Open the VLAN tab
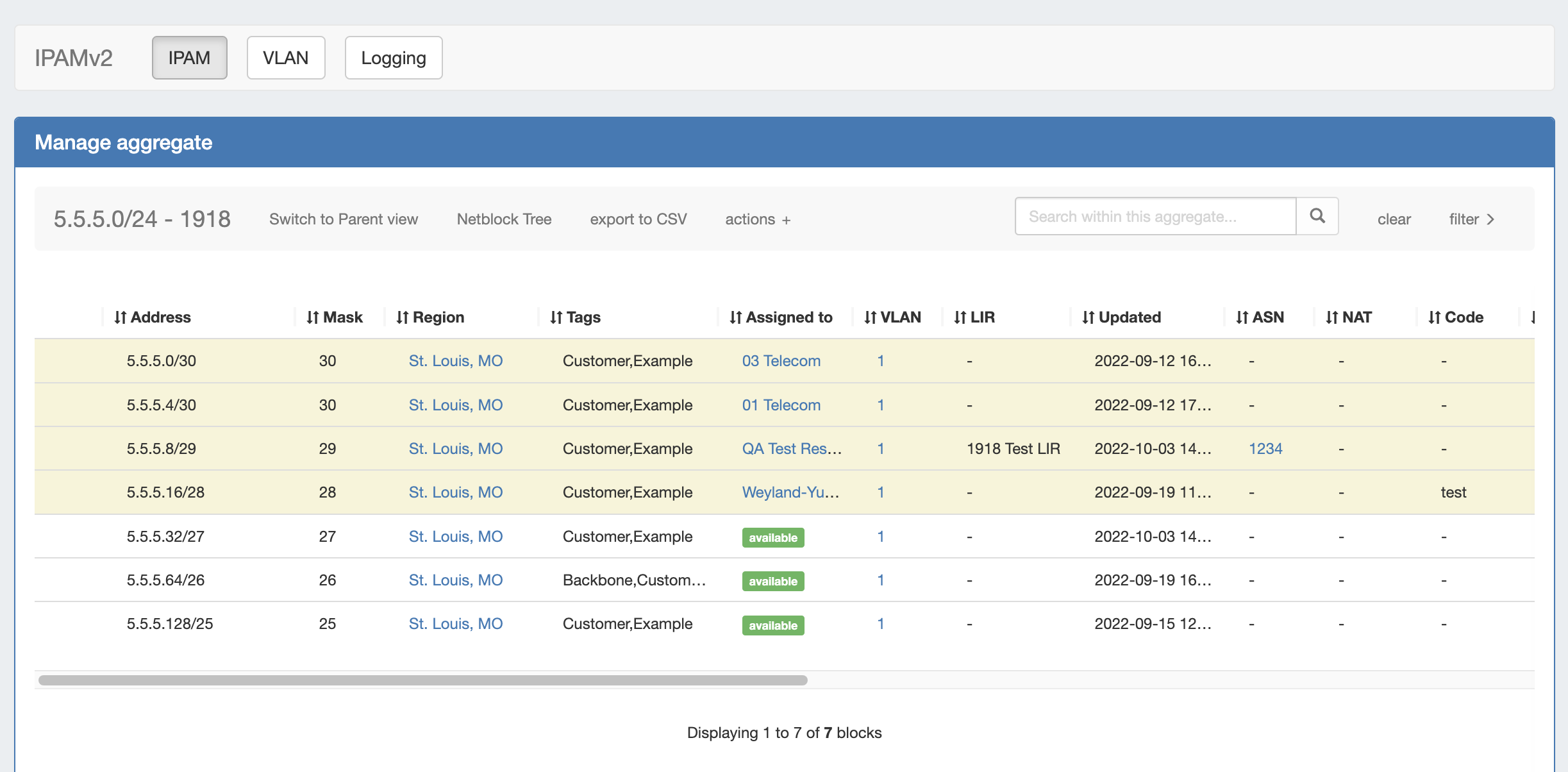 286,58
